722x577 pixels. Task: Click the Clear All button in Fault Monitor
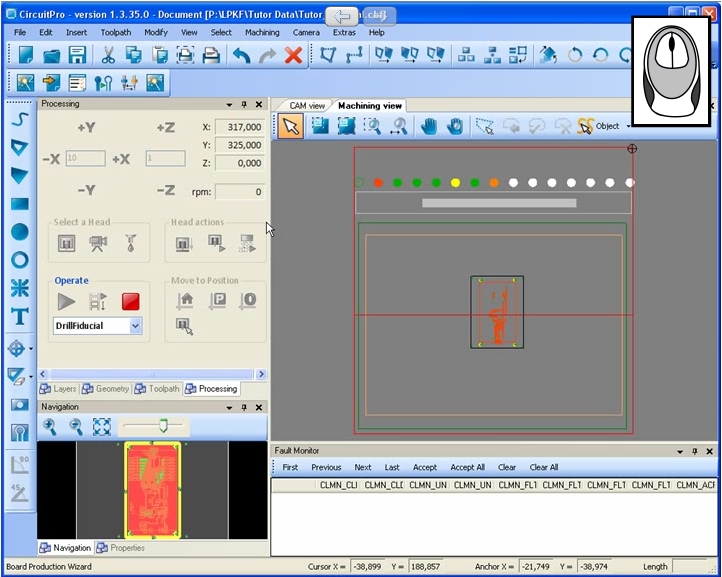[544, 467]
